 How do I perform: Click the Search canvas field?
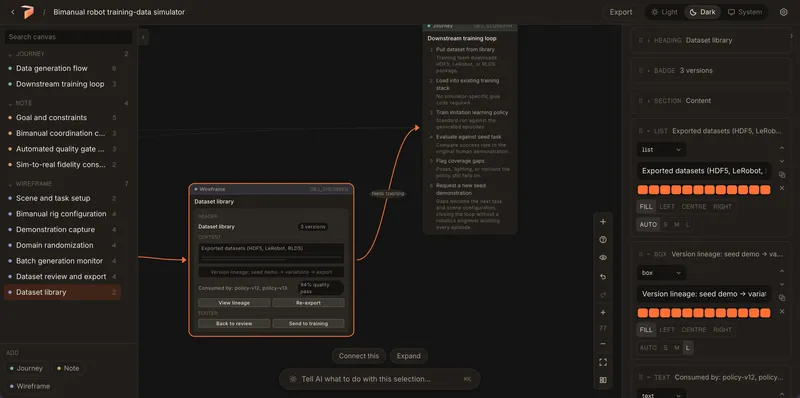point(68,37)
